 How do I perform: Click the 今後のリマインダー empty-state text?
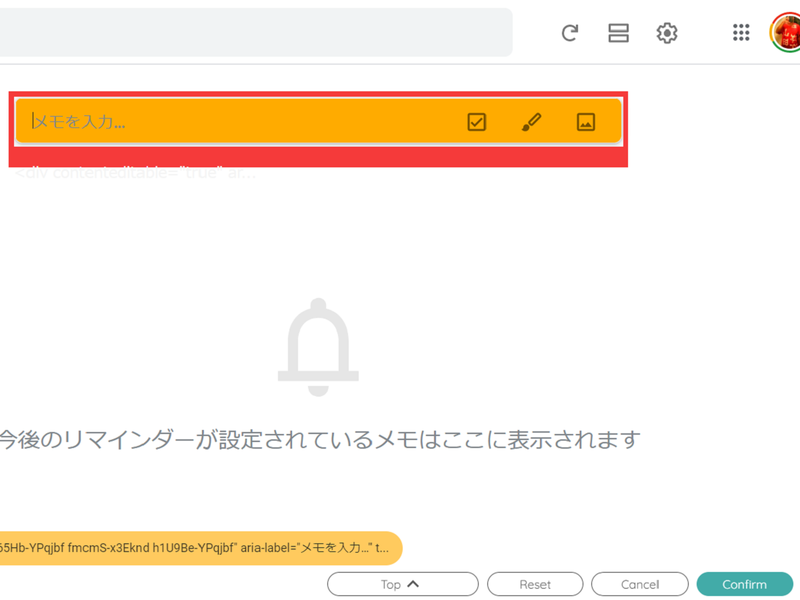pos(319,440)
